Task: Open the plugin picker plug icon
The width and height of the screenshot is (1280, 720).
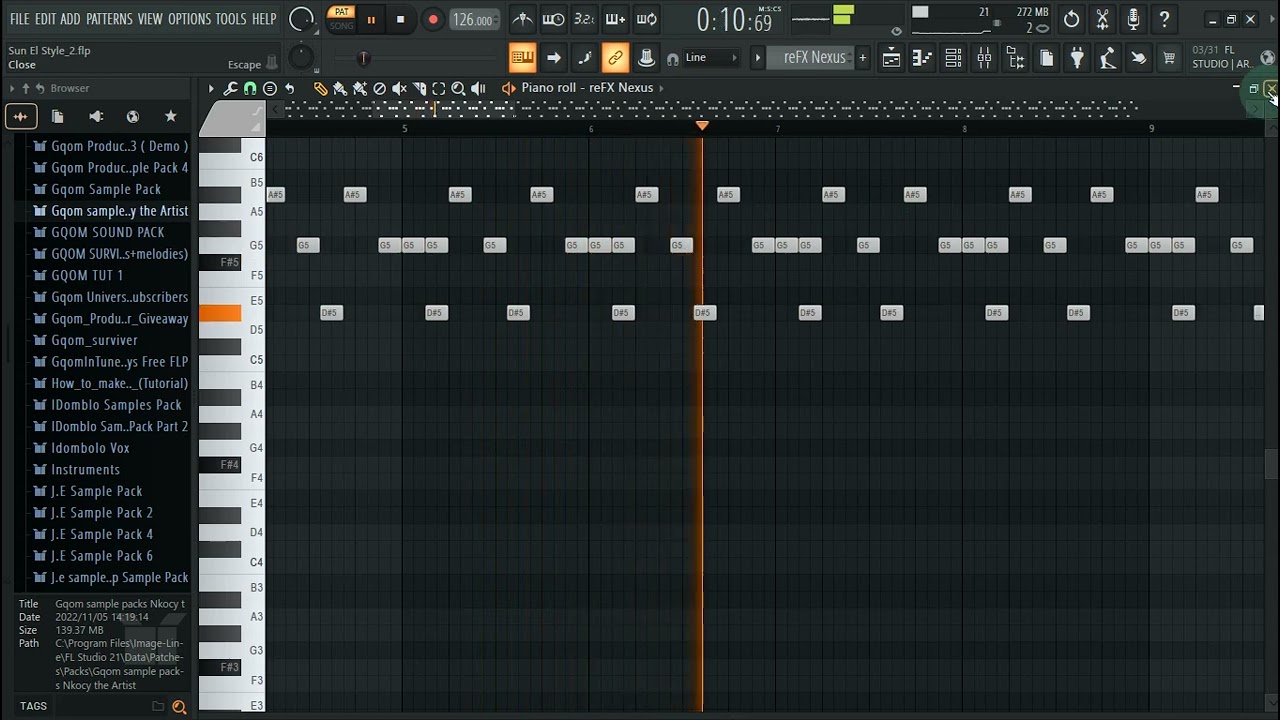Action: click(x=1077, y=58)
